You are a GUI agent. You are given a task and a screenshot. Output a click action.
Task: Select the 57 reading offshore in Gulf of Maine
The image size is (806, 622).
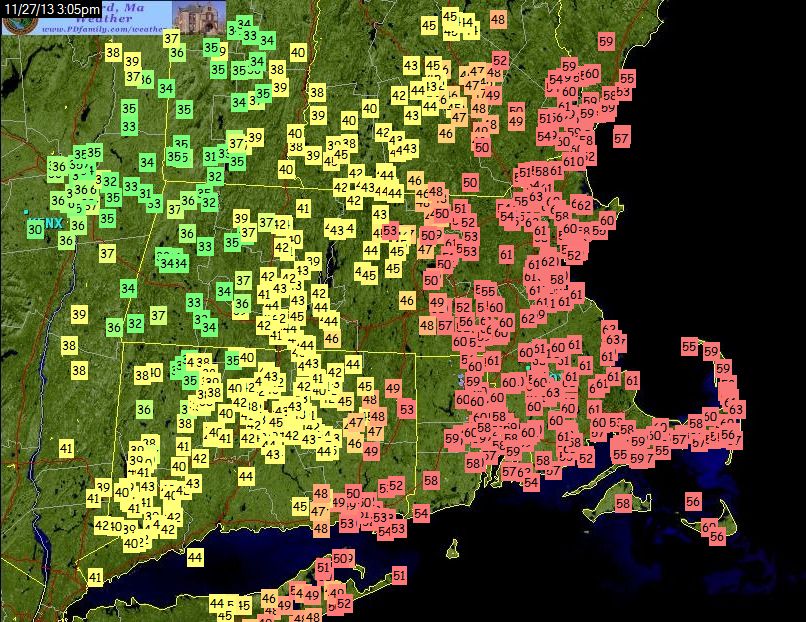[621, 138]
